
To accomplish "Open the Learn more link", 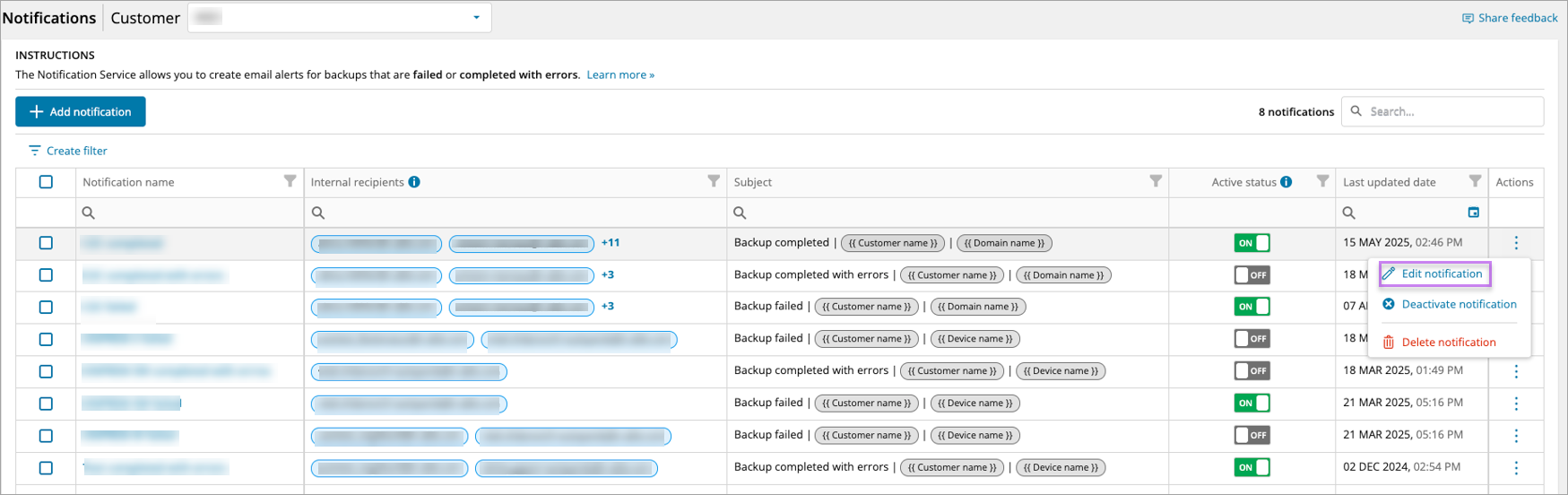I will (x=620, y=75).
